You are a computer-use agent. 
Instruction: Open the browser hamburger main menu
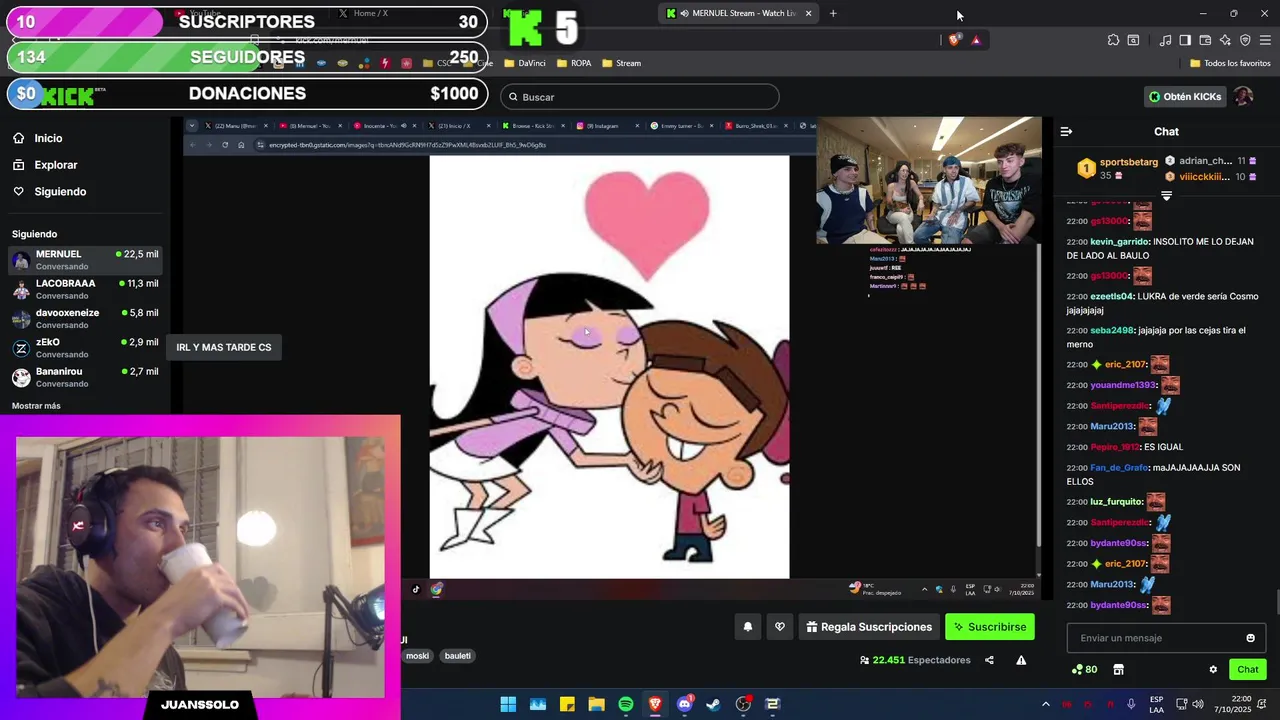pyautogui.click(x=1265, y=40)
